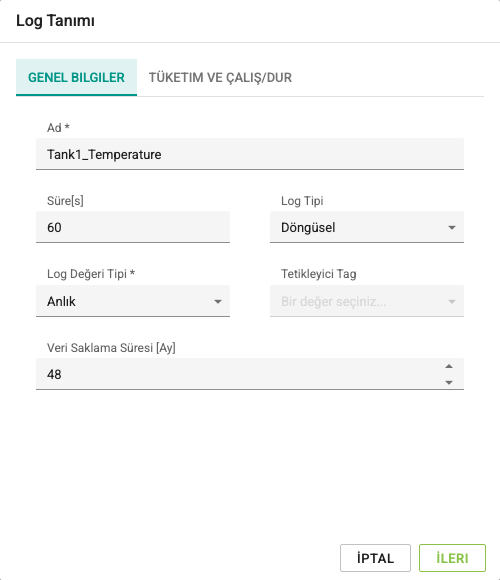Viewport: 500px width, 580px height.
Task: Click the Döngüsel value in Log Tipi
Action: 308,227
